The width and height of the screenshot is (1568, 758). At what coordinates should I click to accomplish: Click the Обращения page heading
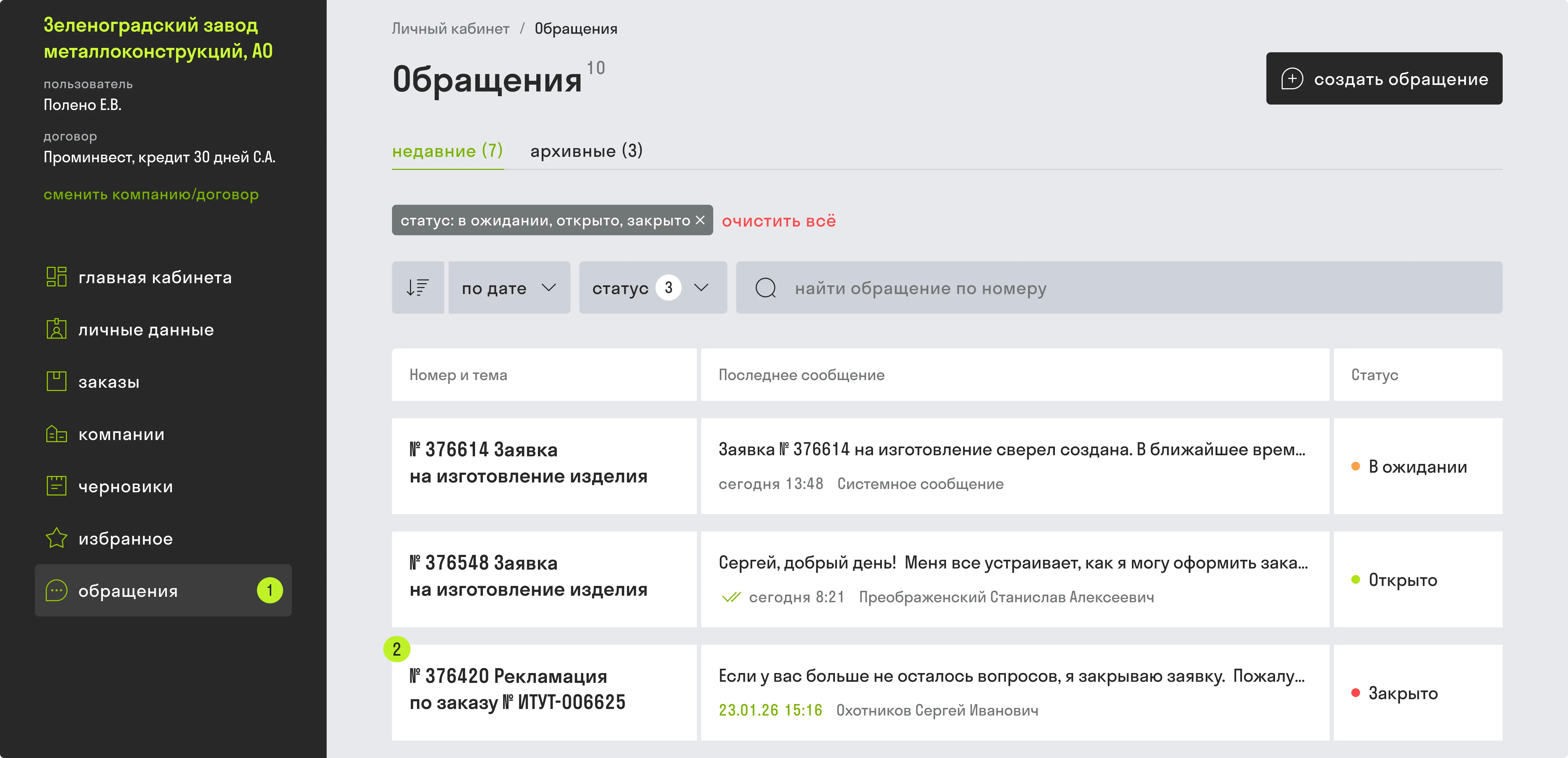point(487,79)
